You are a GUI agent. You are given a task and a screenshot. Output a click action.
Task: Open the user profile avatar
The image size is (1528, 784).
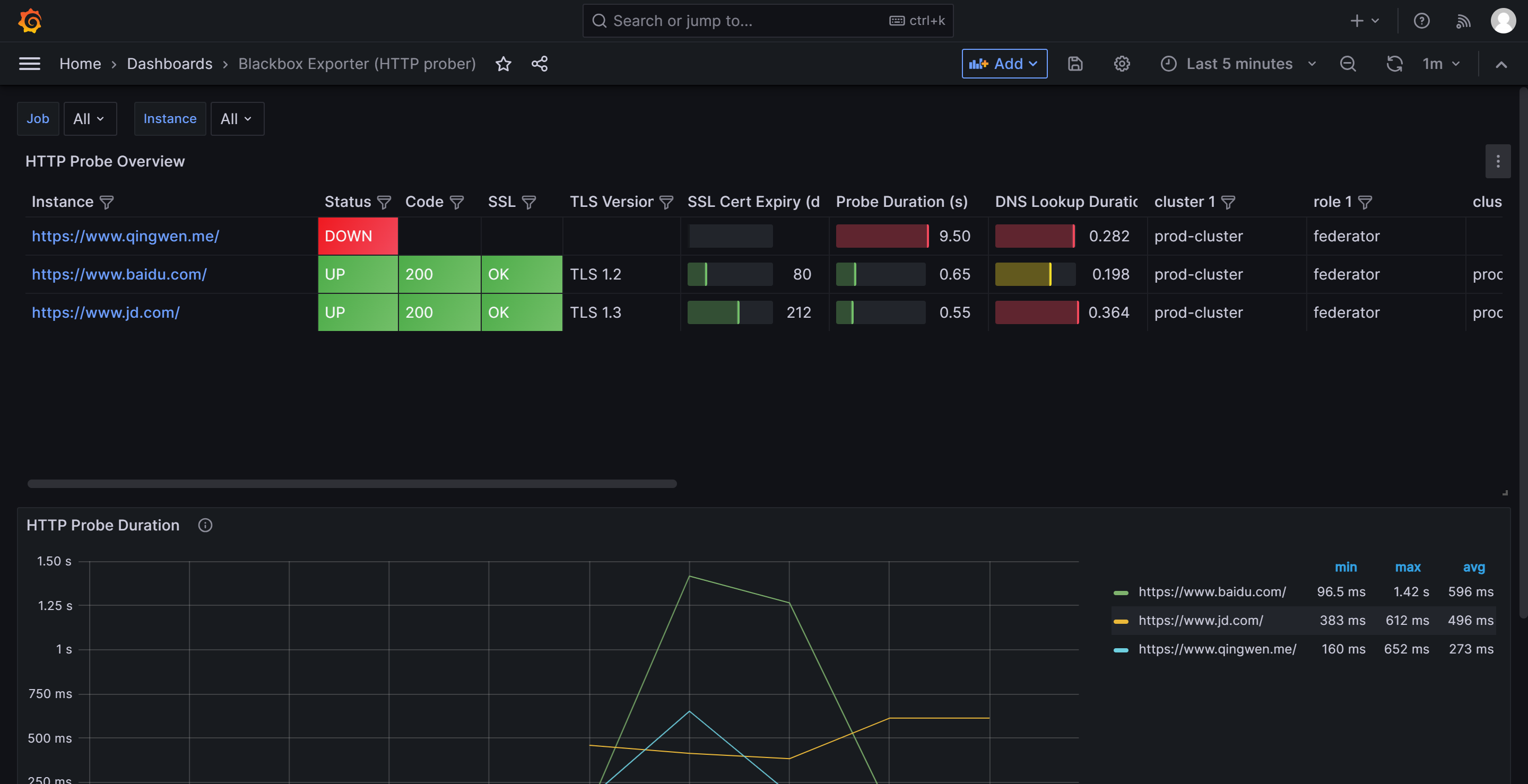coord(1503,21)
